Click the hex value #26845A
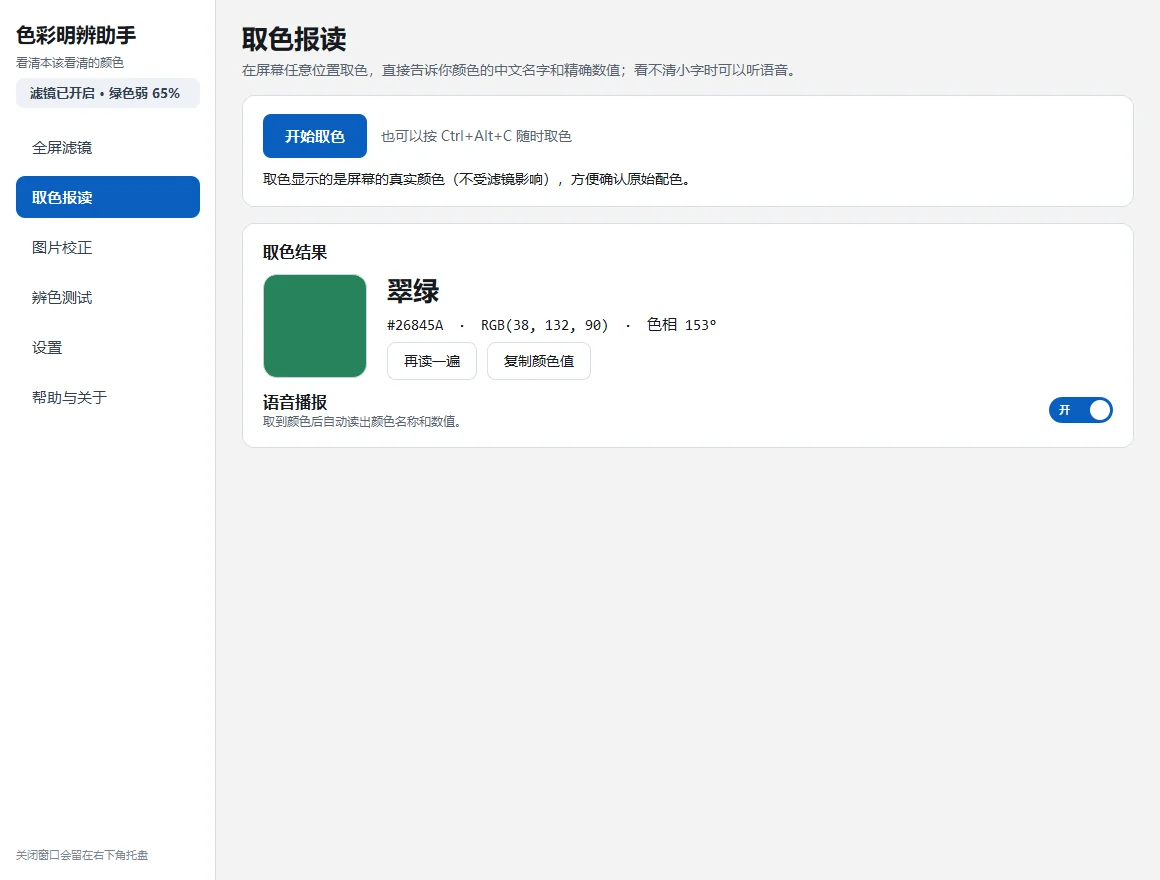The height and width of the screenshot is (880, 1160). click(x=415, y=325)
